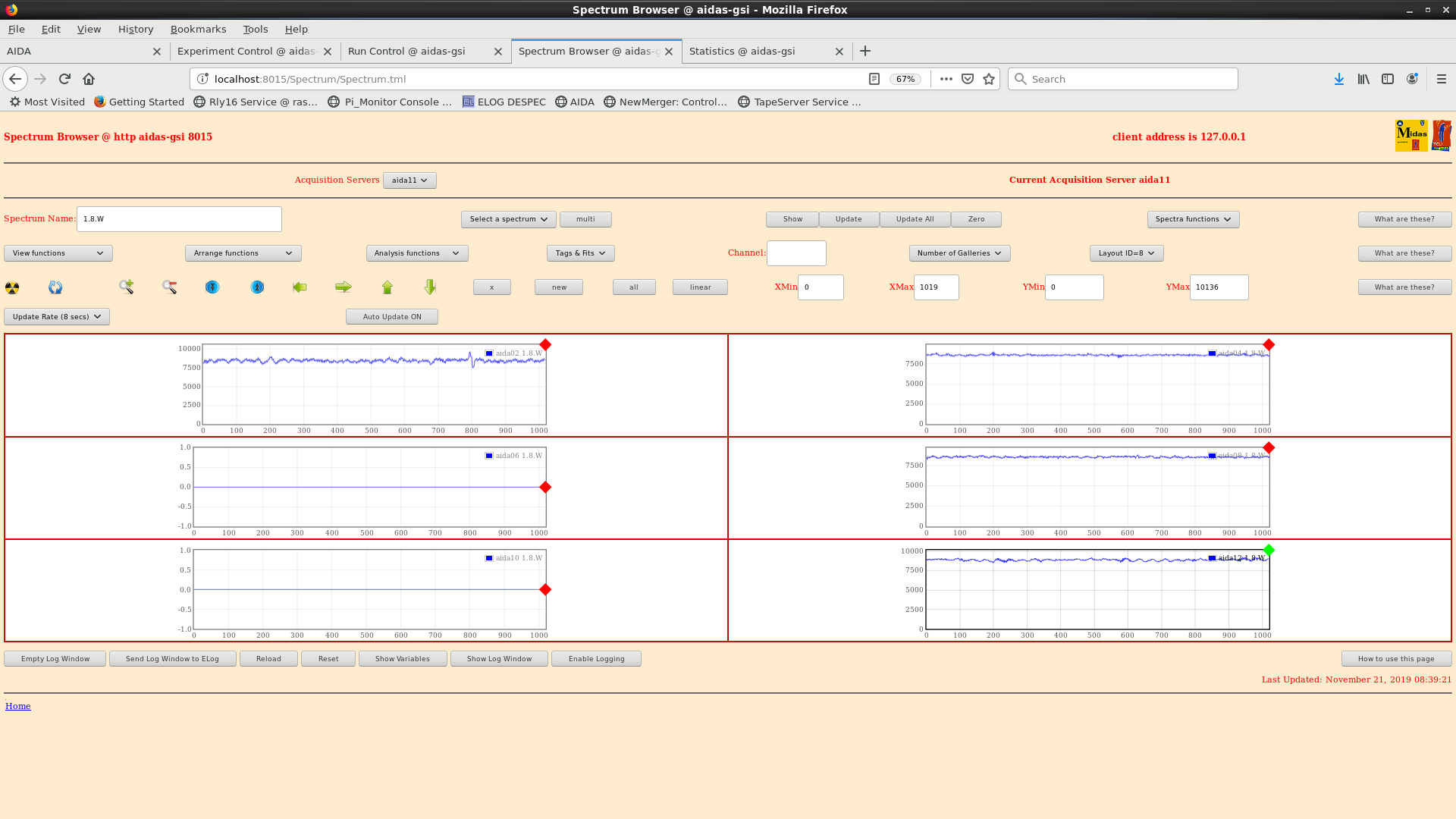This screenshot has width=1456, height=819.
Task: Toggle the linear scale button
Action: (x=699, y=287)
